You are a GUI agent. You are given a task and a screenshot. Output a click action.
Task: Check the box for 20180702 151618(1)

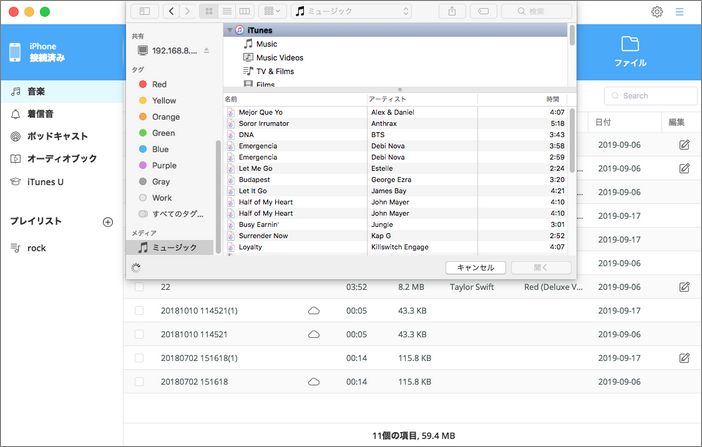pos(139,358)
